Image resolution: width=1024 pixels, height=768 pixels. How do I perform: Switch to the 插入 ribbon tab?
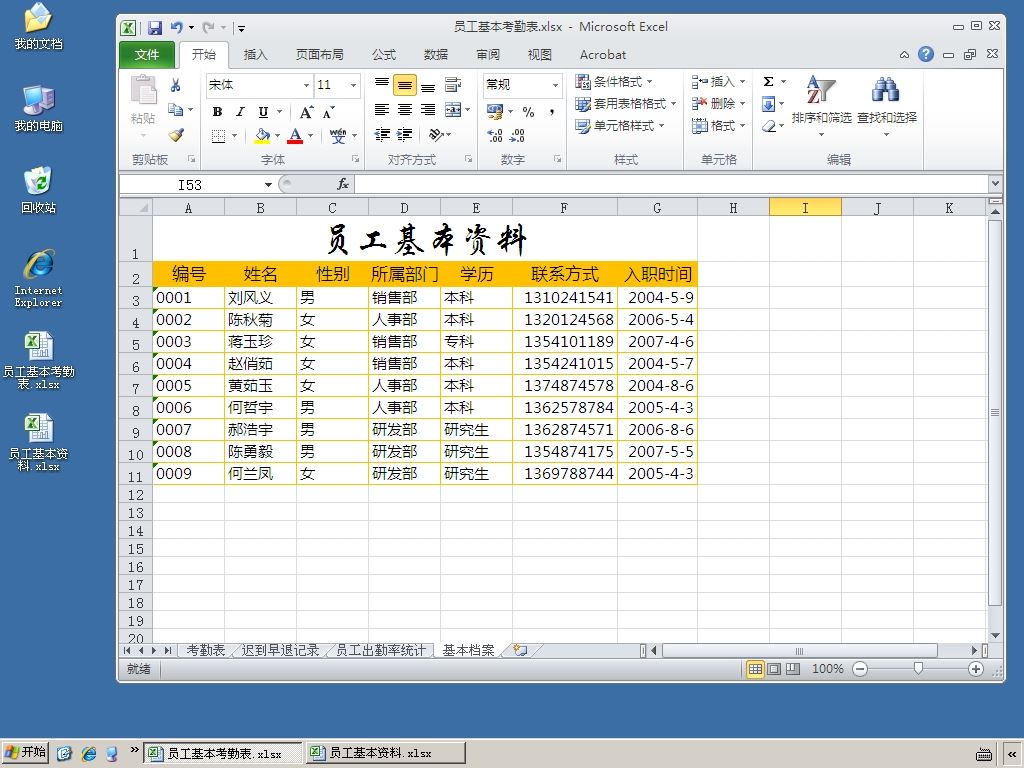pos(255,55)
